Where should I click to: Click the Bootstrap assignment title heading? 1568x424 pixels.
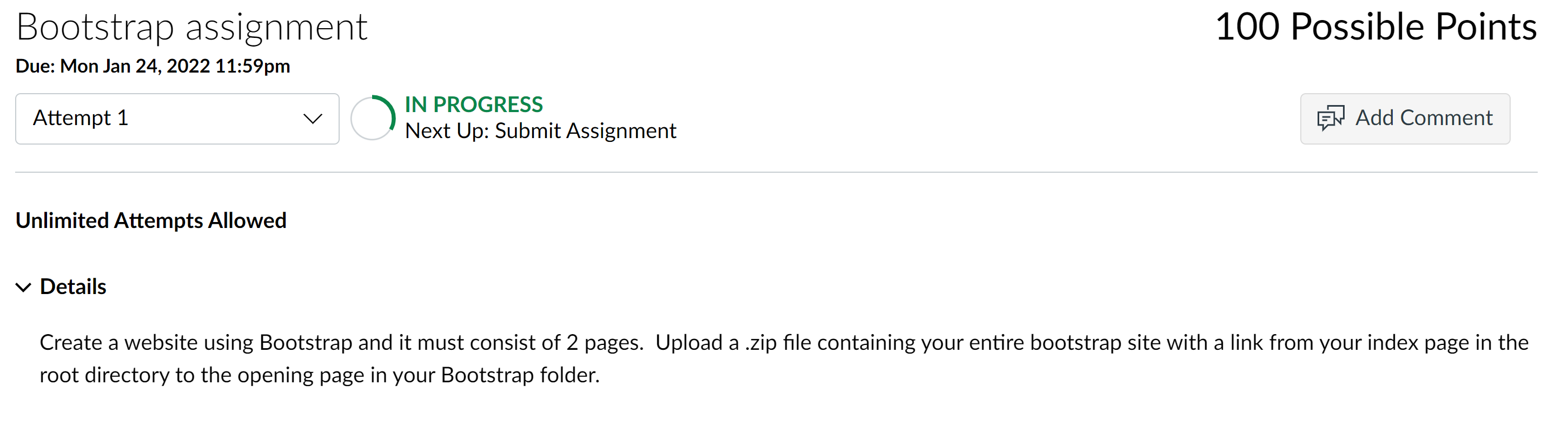click(193, 25)
